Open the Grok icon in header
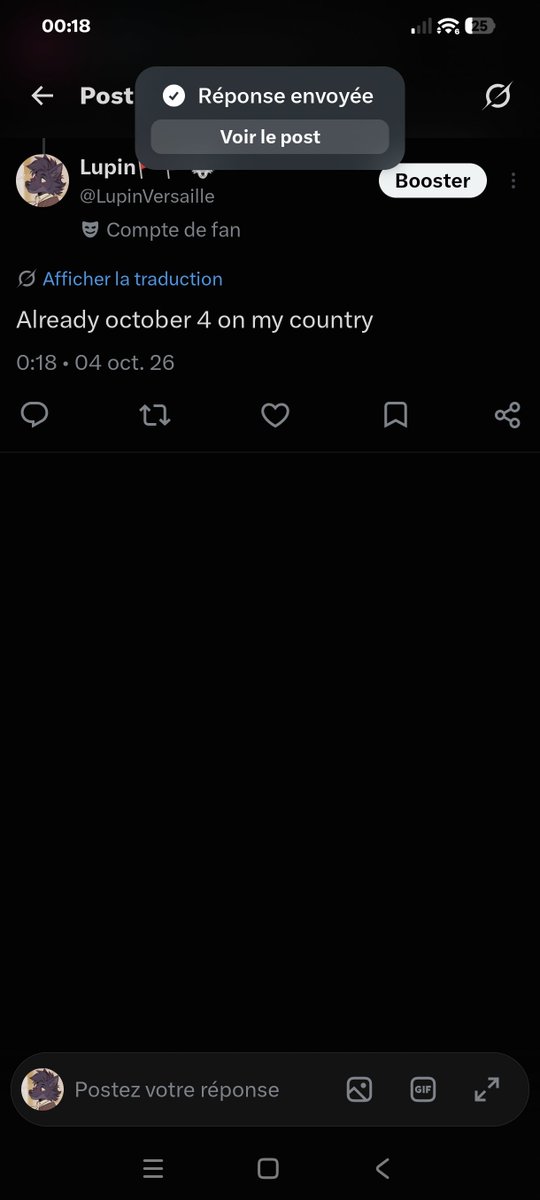540x1200 pixels. tap(497, 96)
